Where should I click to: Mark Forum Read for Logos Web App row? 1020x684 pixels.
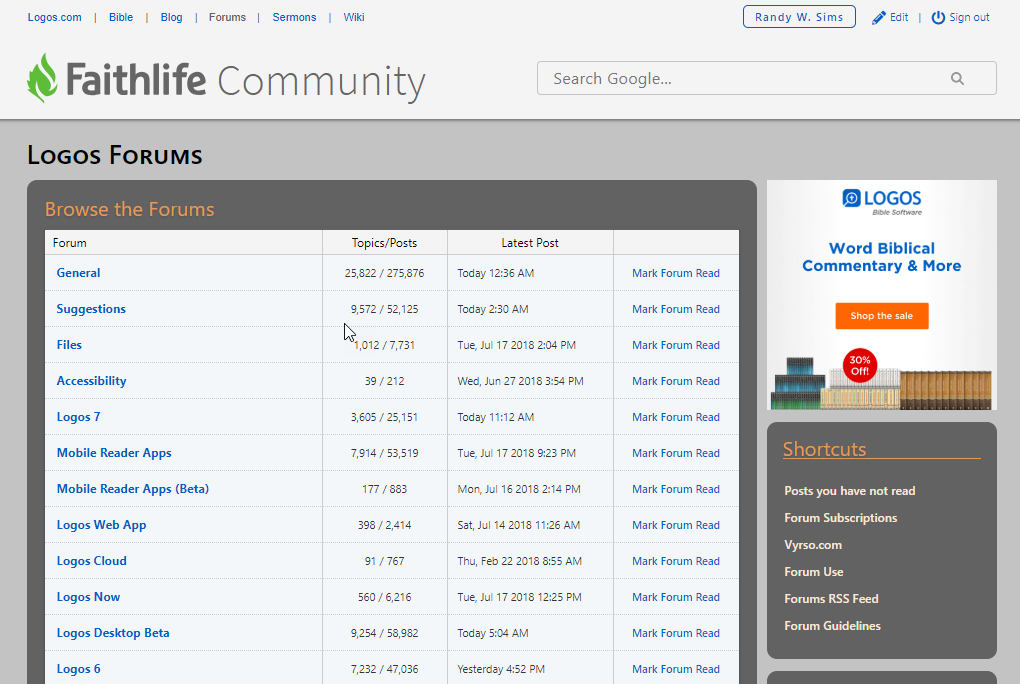tap(675, 525)
